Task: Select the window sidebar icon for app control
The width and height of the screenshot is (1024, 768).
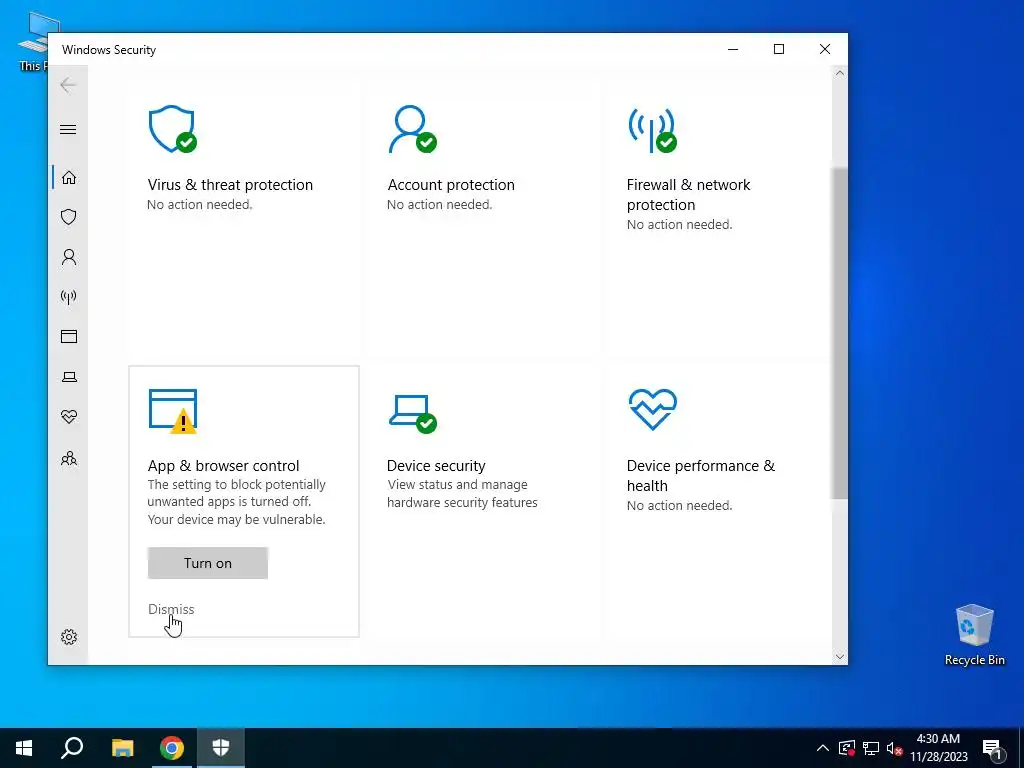Action: pos(69,336)
